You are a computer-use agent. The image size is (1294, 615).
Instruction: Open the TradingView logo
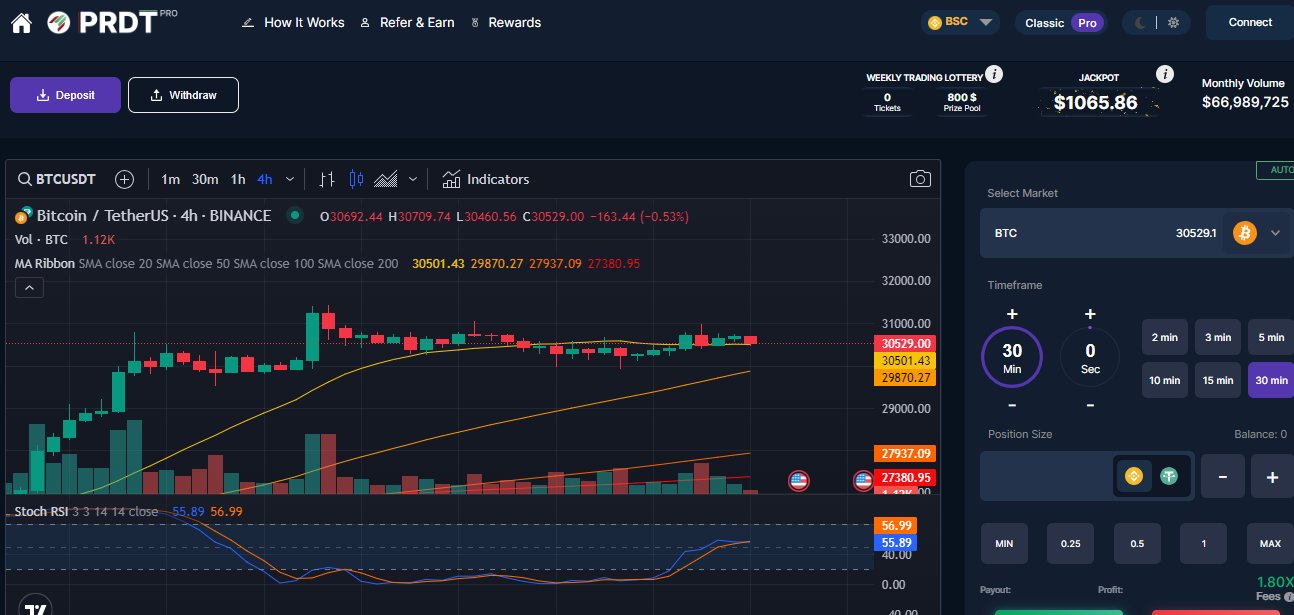pyautogui.click(x=36, y=608)
